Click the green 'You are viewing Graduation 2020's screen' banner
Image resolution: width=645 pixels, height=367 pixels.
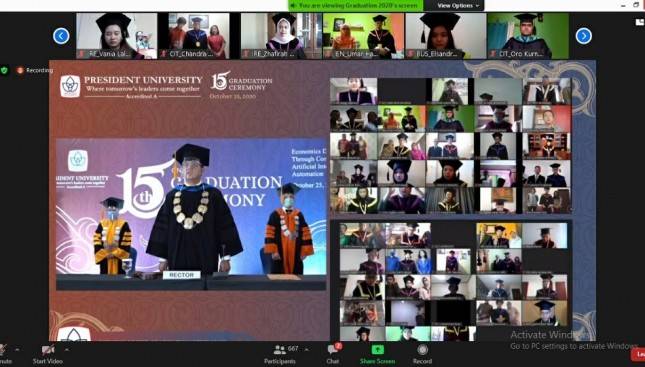click(x=356, y=5)
